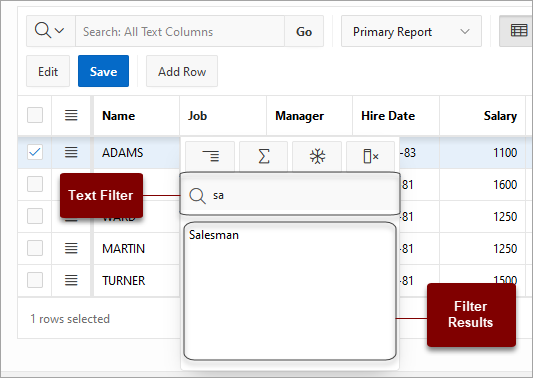
Task: Click the freeze column snowflake icon
Action: pos(317,156)
